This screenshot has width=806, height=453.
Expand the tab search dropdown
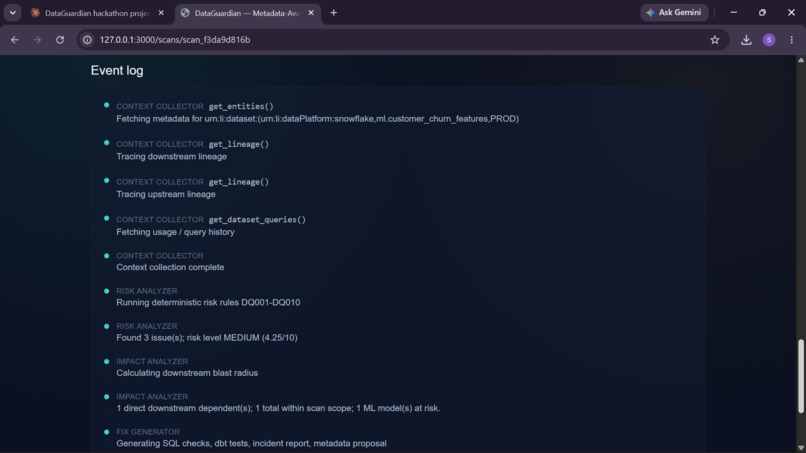(12, 13)
